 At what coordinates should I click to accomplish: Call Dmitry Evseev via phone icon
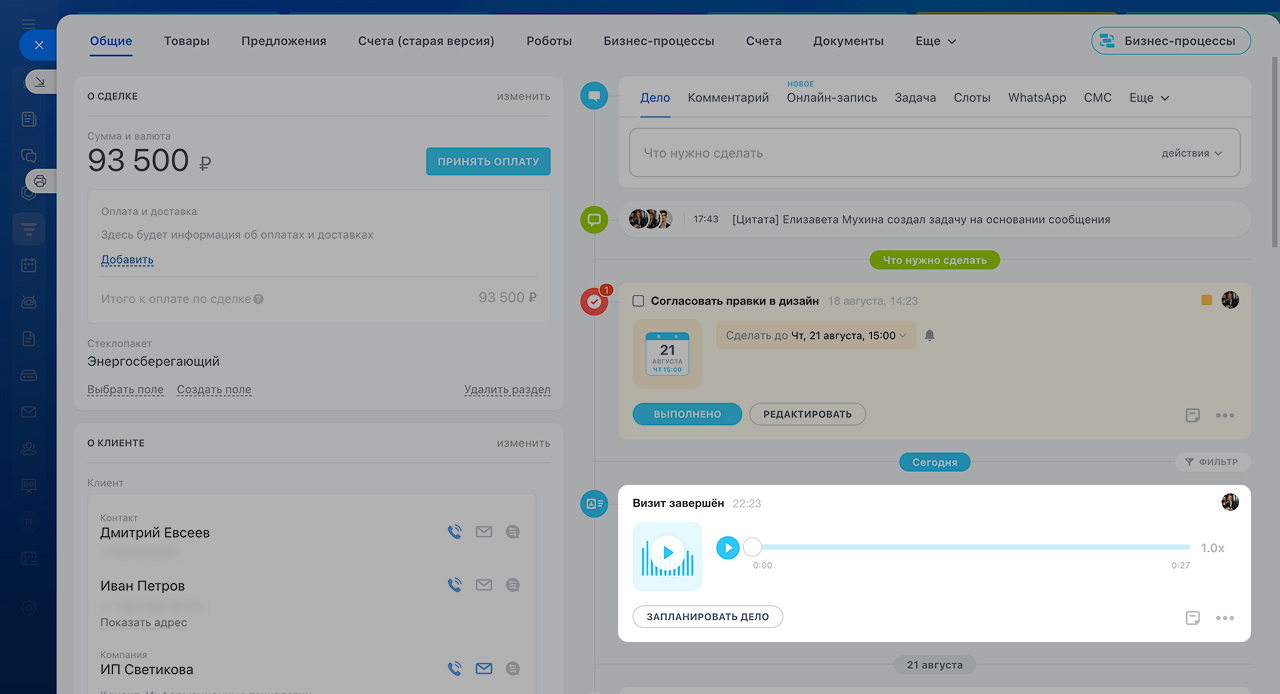(x=455, y=532)
